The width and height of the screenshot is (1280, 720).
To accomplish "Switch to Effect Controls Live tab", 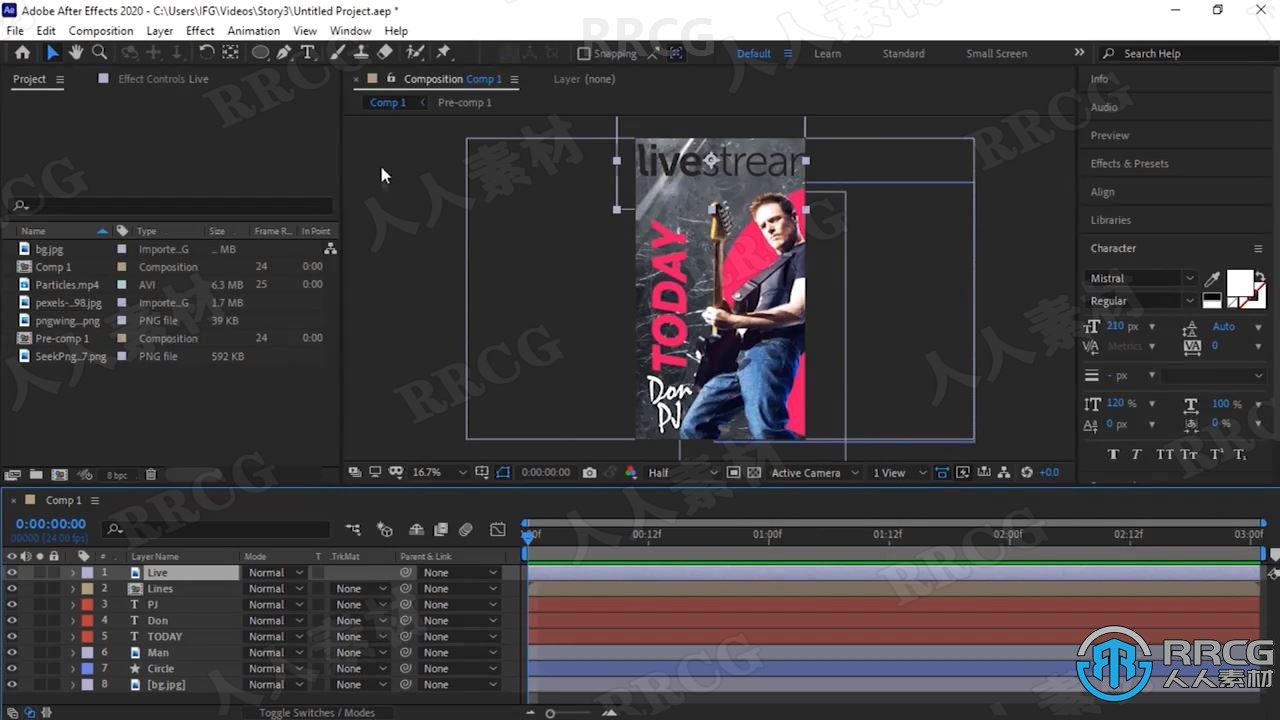I will [163, 79].
